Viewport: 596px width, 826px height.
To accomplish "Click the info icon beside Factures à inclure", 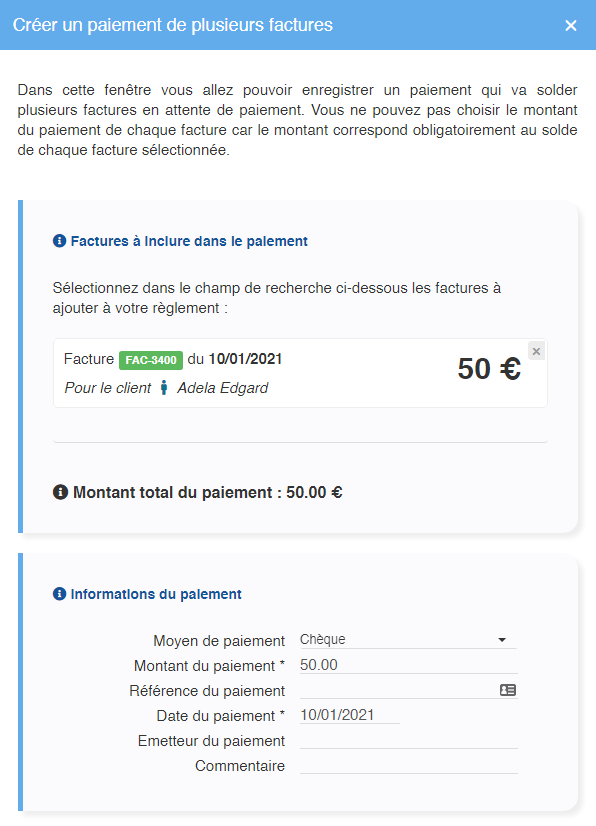I will [60, 241].
